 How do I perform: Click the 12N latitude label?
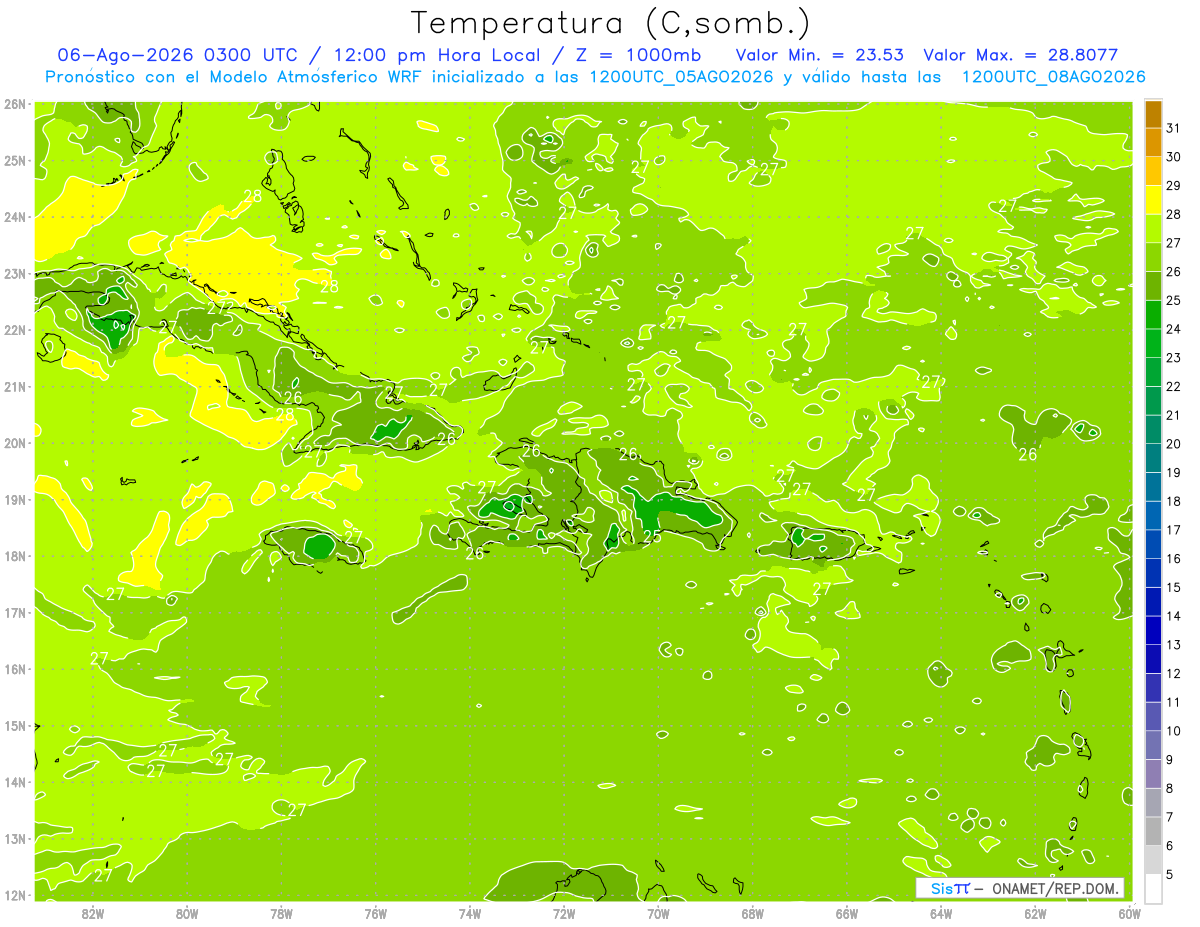[x=15, y=895]
